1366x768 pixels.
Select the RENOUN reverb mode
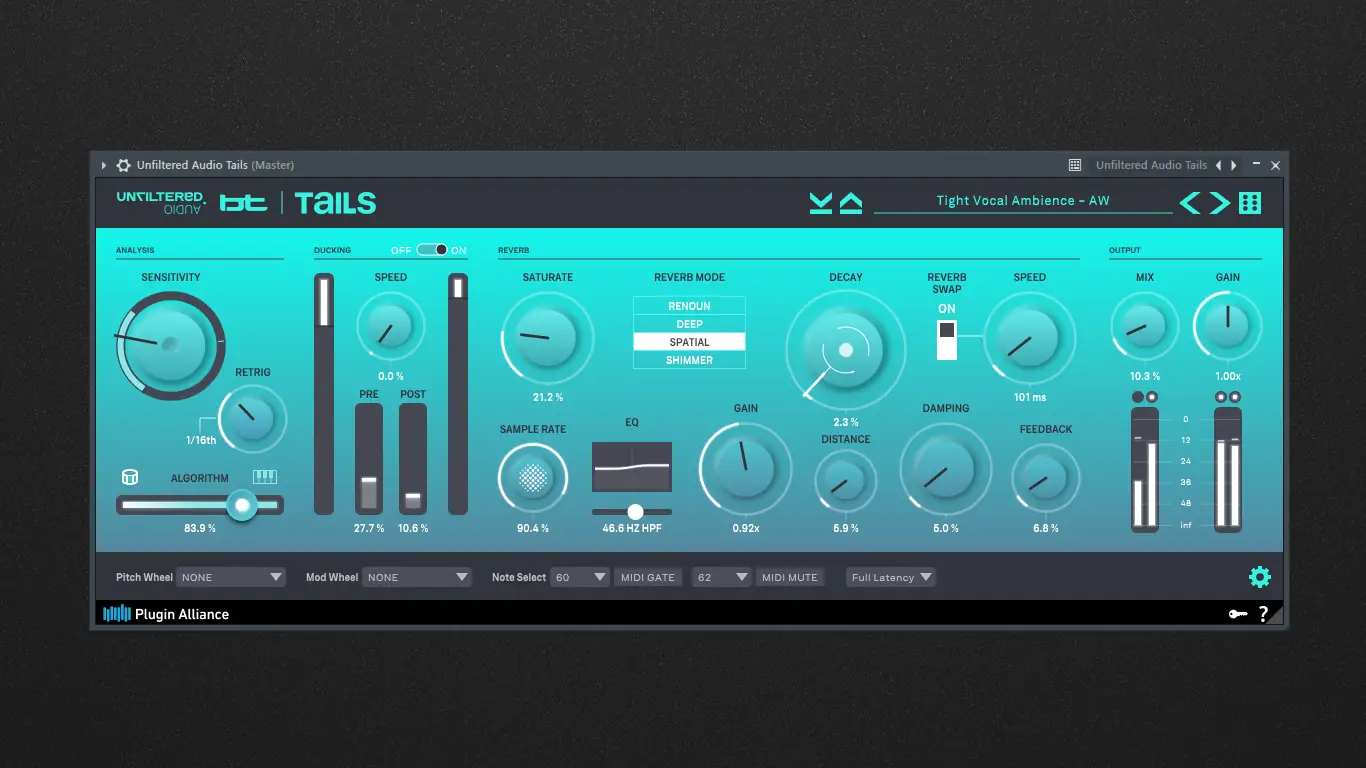689,306
